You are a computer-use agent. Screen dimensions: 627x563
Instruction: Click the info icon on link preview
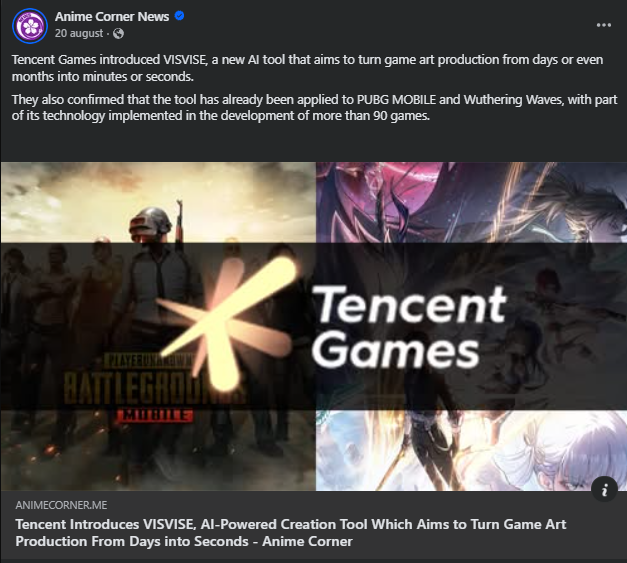pyautogui.click(x=604, y=489)
